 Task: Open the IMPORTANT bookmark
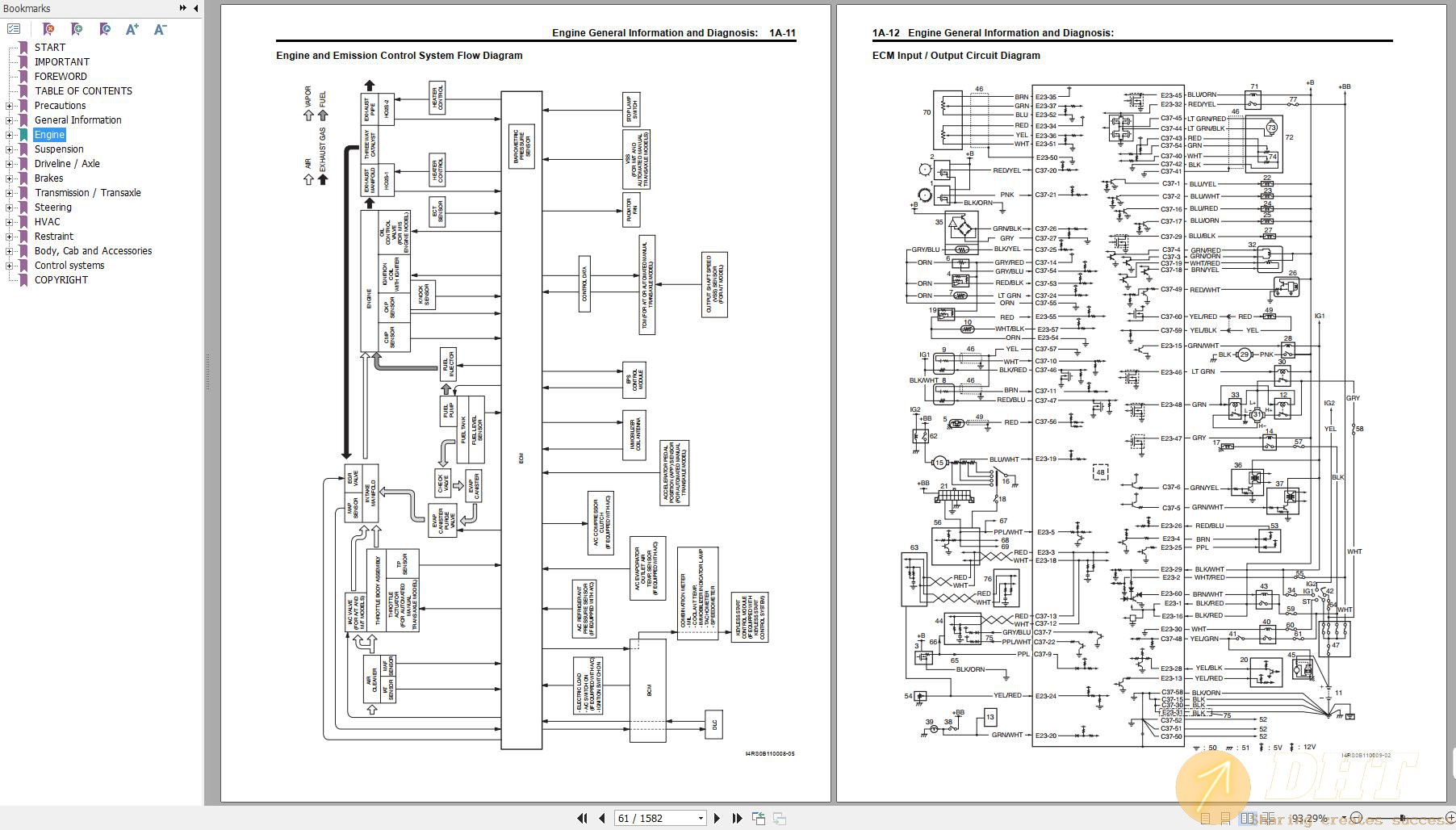point(62,62)
